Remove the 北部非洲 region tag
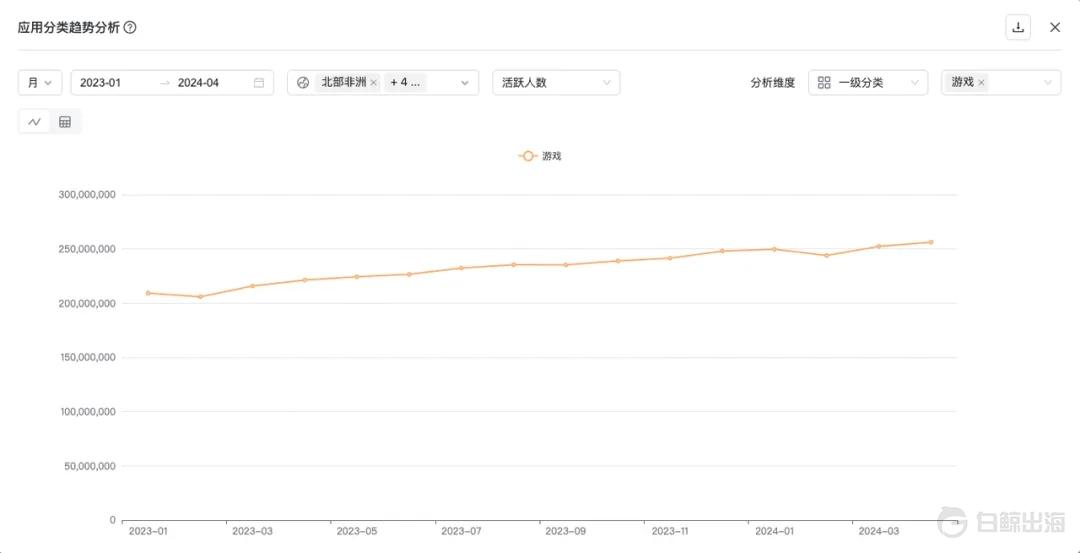Viewport: 1080px width, 553px height. click(x=374, y=83)
